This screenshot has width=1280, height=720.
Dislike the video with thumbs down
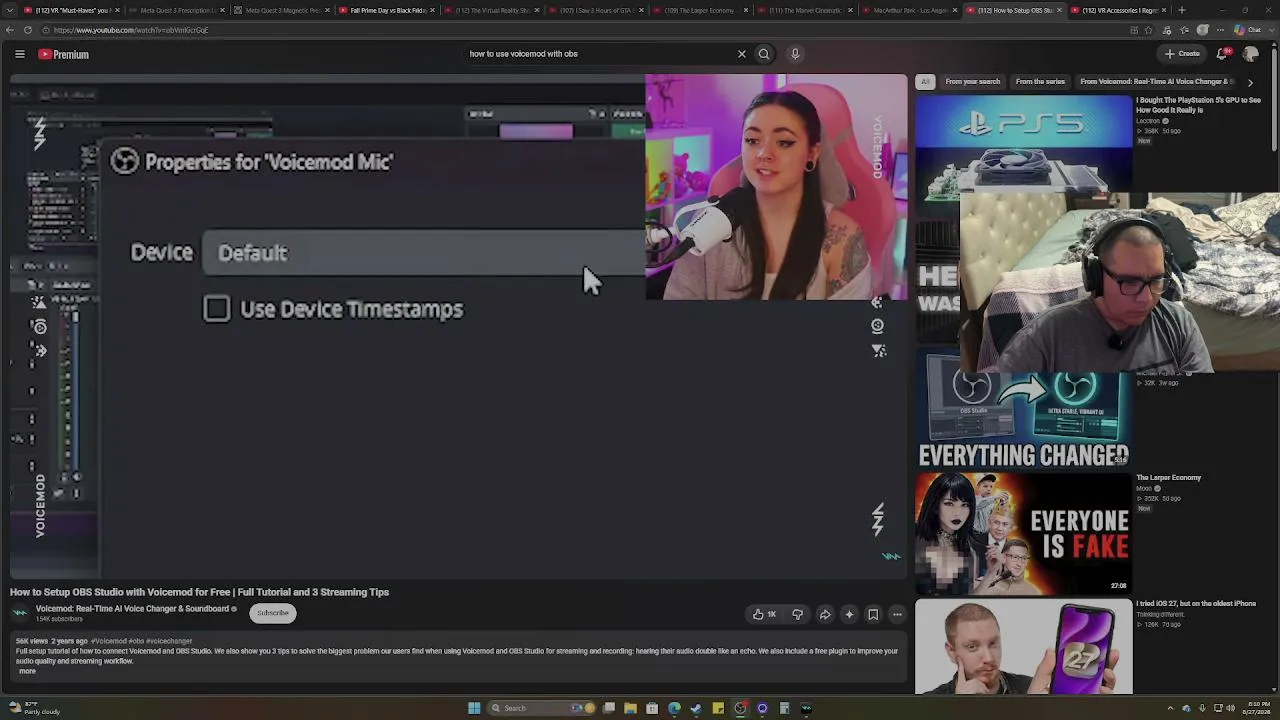[x=797, y=614]
